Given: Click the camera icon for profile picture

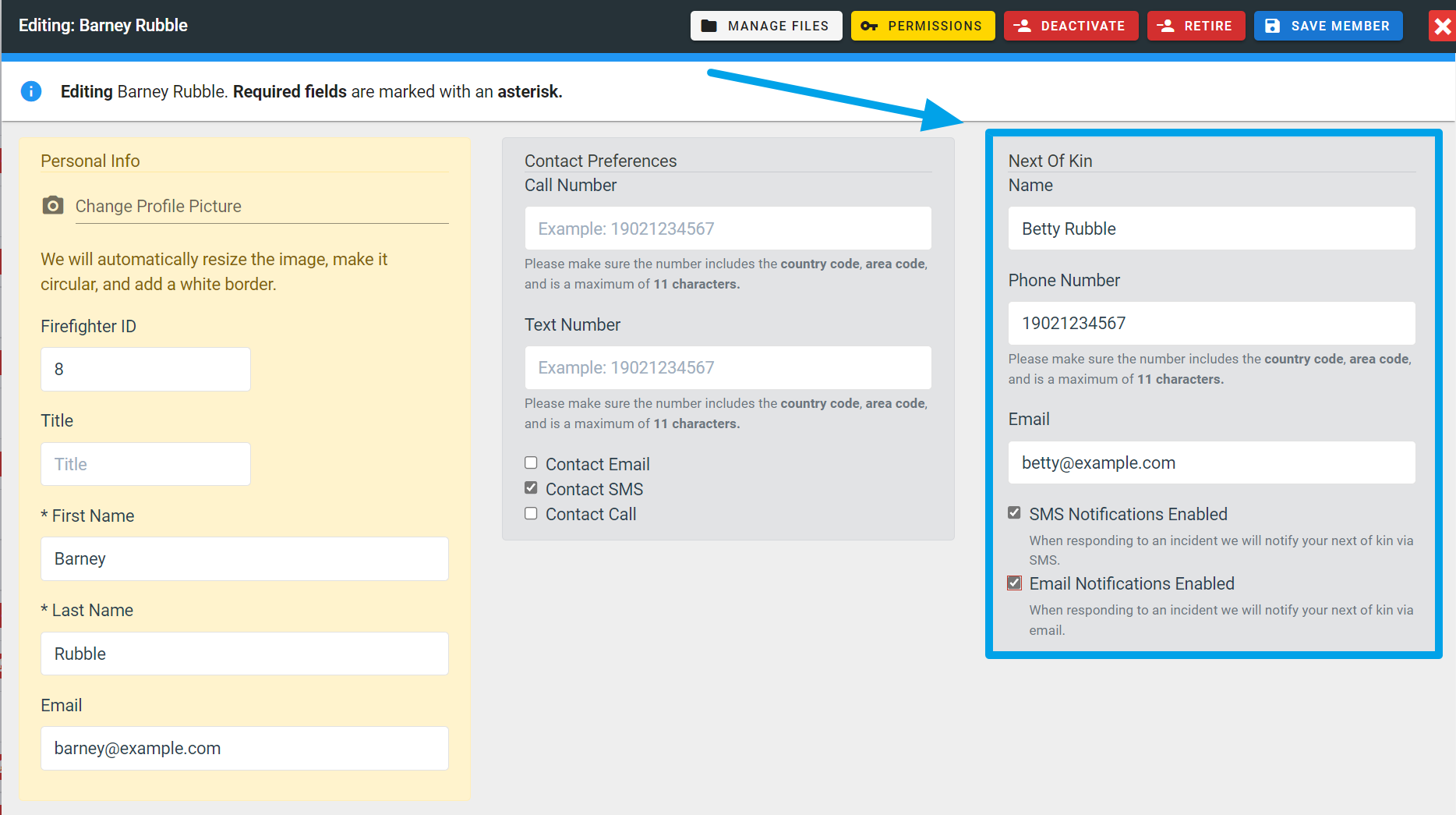Looking at the screenshot, I should (52, 206).
